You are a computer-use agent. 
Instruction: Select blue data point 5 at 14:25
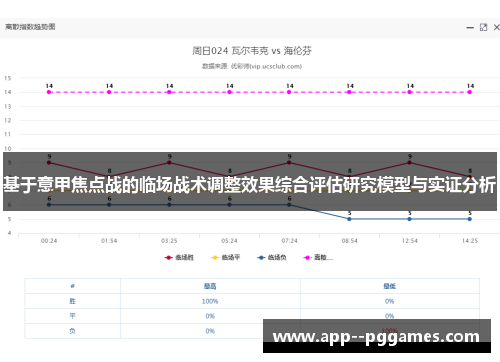[x=470, y=219]
